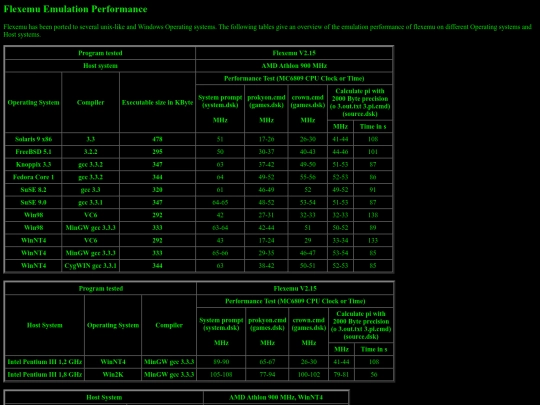Click the executable size value 320
The height and width of the screenshot is (405, 540).
click(x=157, y=190)
